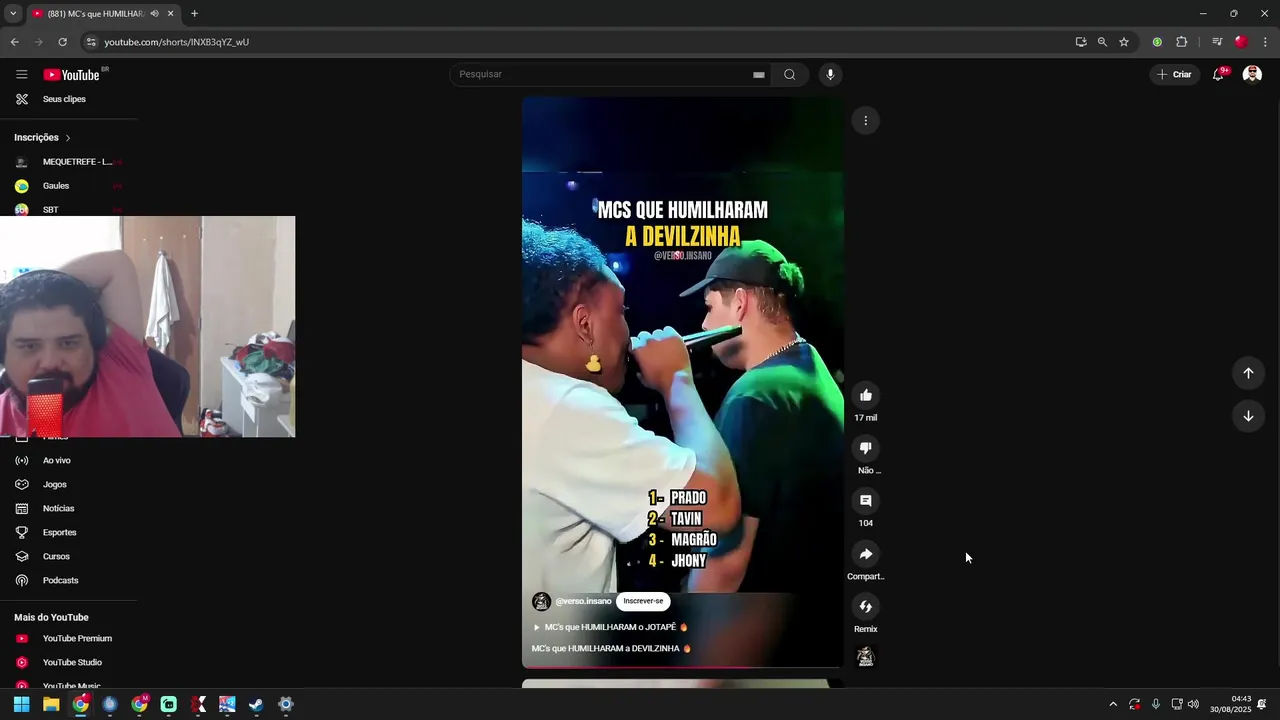Screen dimensions: 1280x720
Task: Click the Criar create button
Action: point(1174,74)
